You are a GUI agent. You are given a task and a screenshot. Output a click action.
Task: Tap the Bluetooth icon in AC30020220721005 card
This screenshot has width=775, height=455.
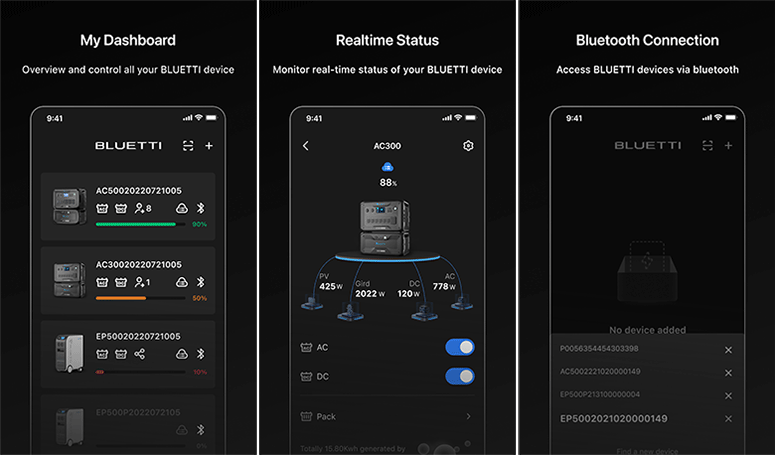coord(200,282)
